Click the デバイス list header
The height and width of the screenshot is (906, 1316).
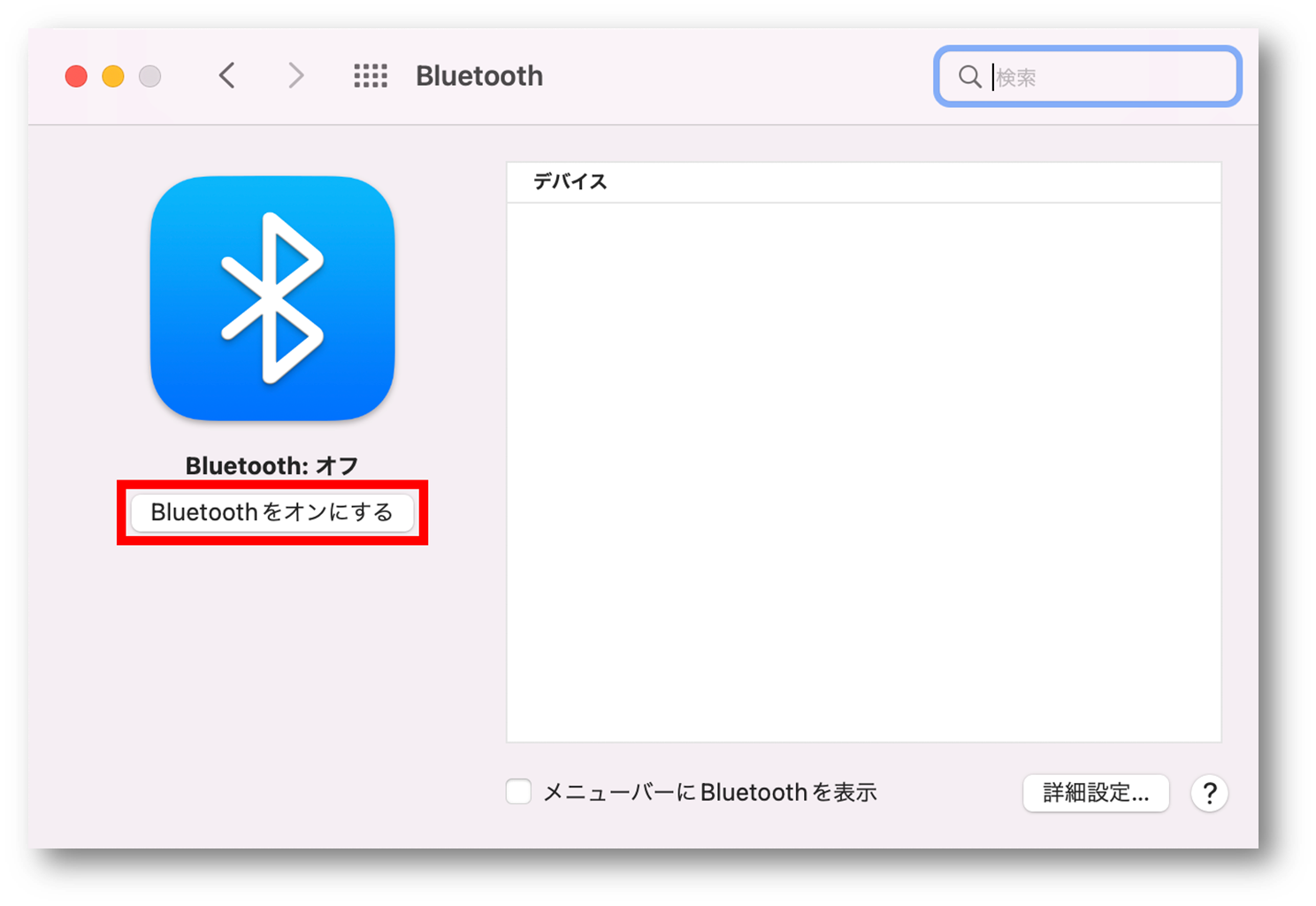tap(864, 182)
